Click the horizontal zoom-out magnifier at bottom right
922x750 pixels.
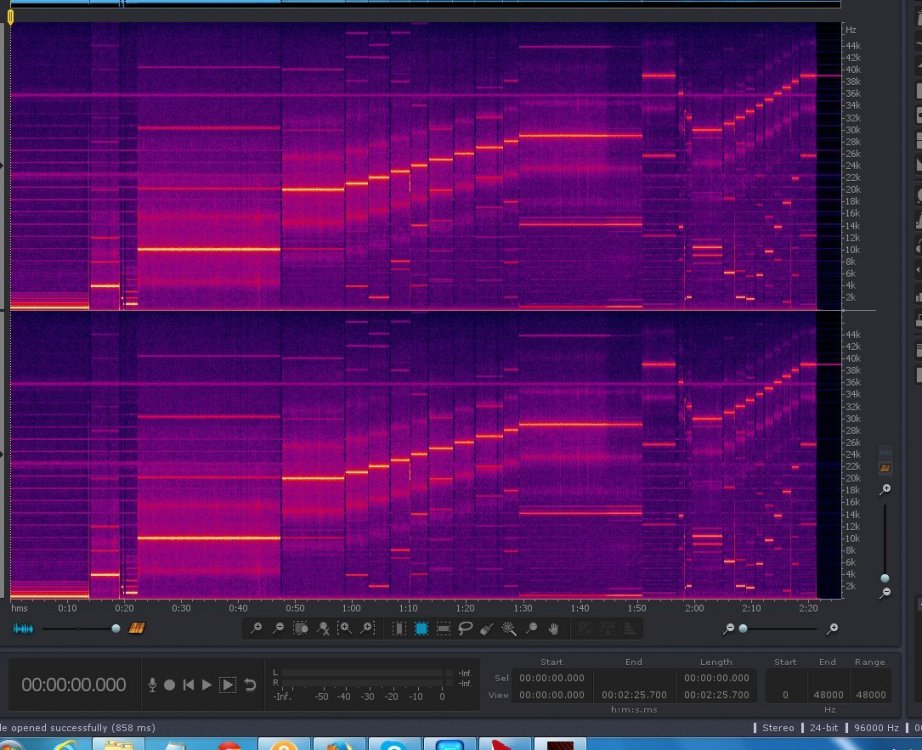click(x=729, y=628)
